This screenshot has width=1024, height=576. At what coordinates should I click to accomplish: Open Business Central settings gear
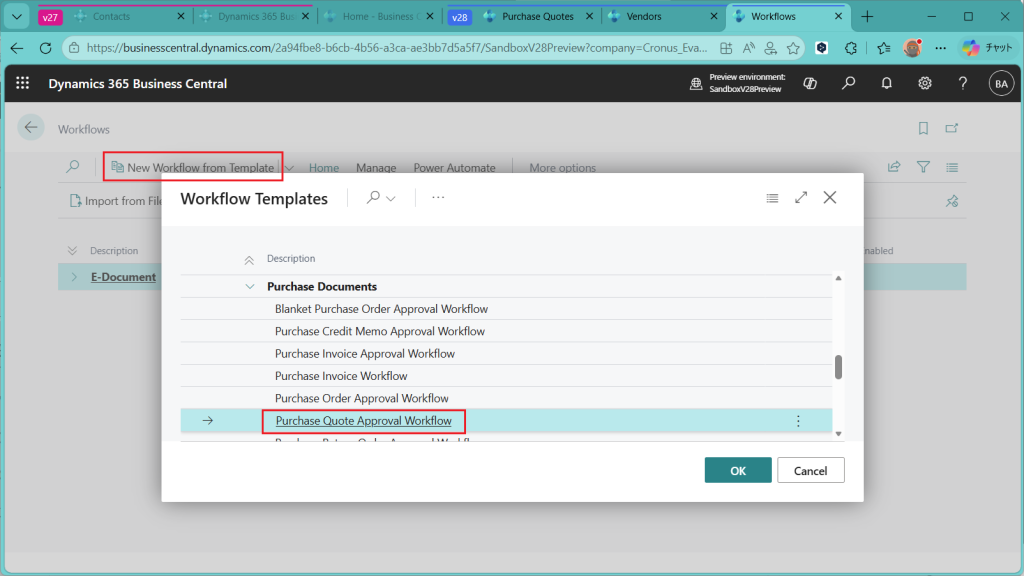point(925,84)
